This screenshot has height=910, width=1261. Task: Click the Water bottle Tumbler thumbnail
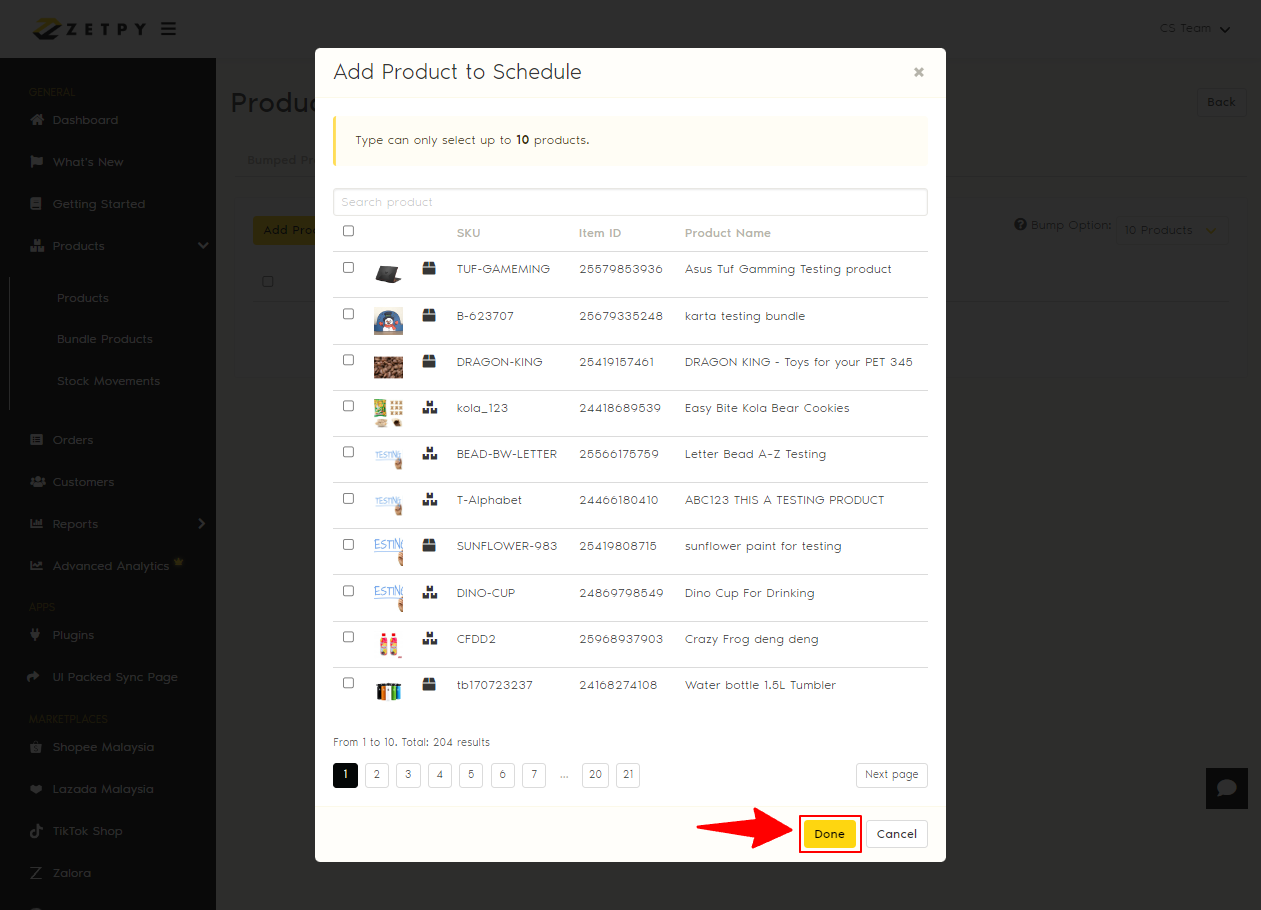pyautogui.click(x=388, y=690)
